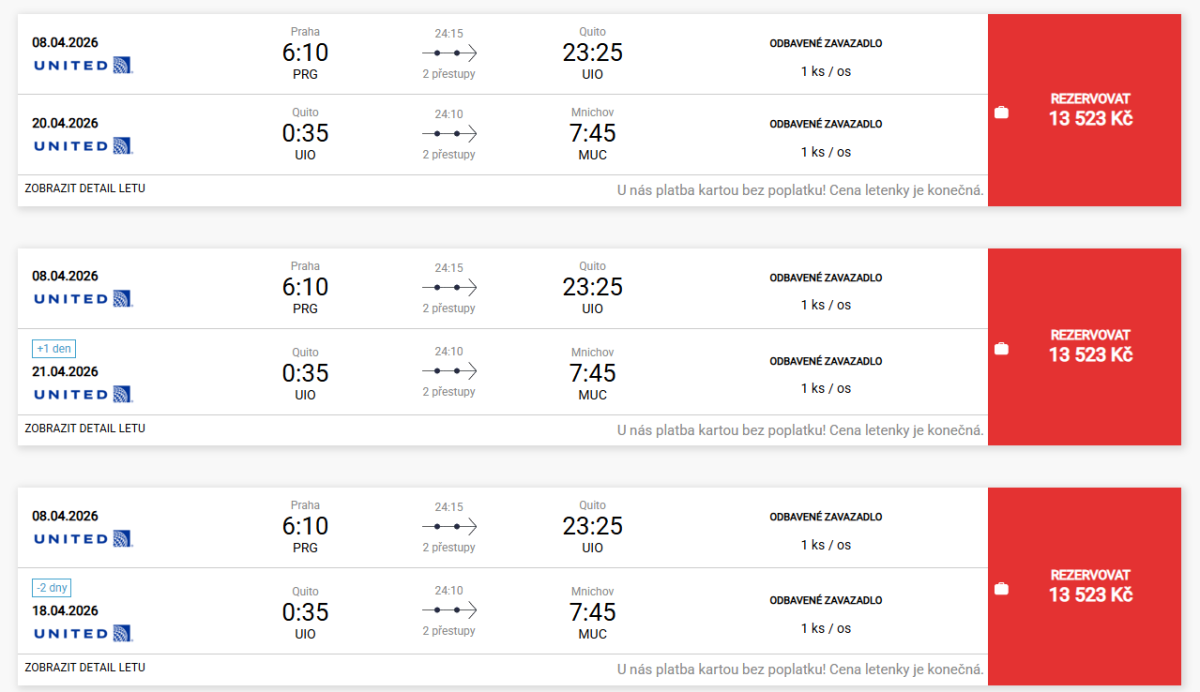Image resolution: width=1200 pixels, height=692 pixels.
Task: Reserve the offer returning on 20.04.2026
Action: coord(1090,109)
